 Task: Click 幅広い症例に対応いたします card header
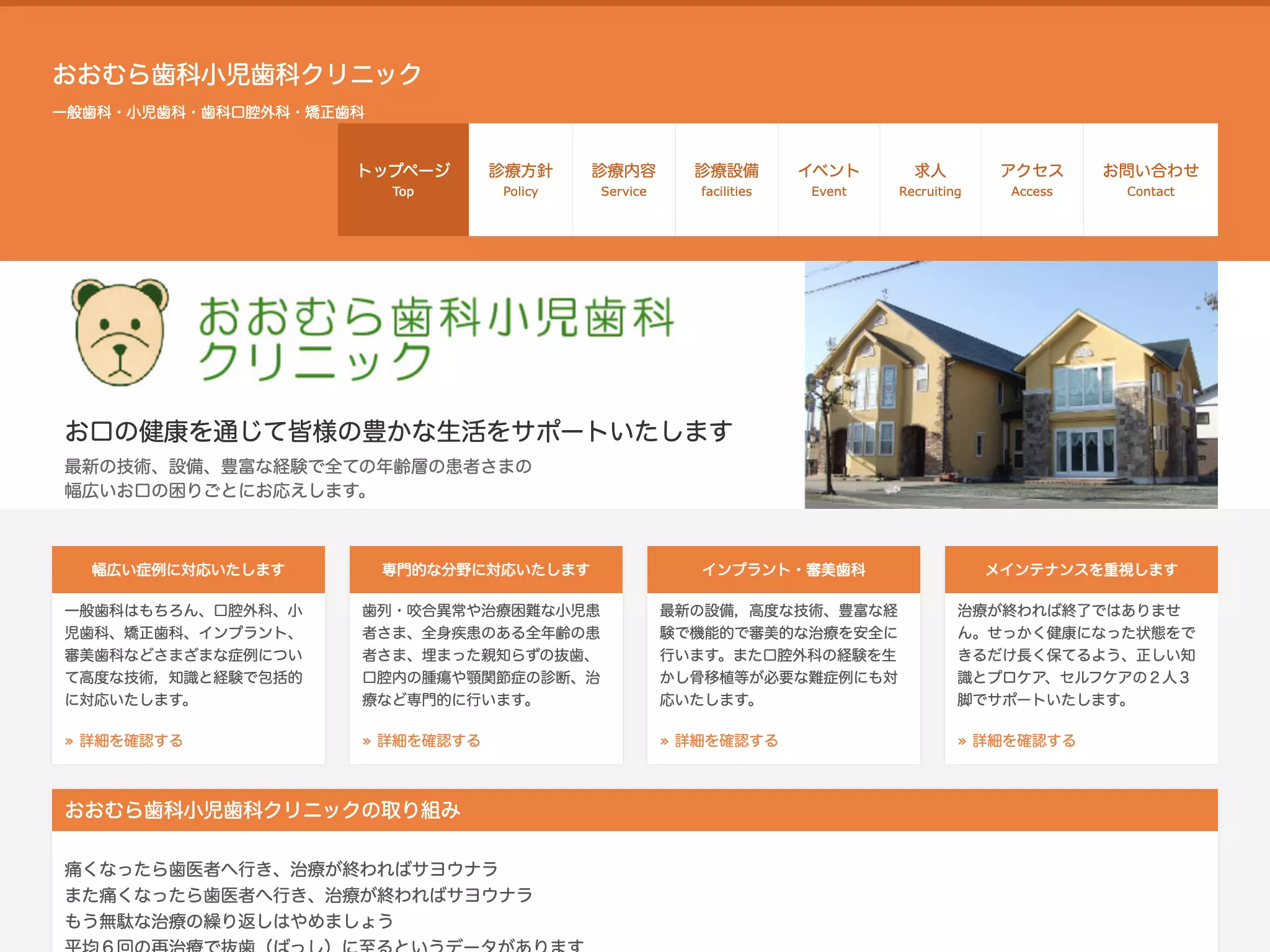[189, 570]
